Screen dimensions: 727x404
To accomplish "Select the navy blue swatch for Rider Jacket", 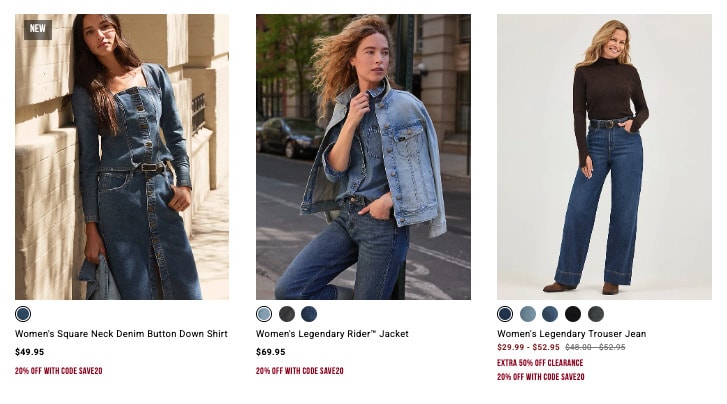I will pos(309,314).
